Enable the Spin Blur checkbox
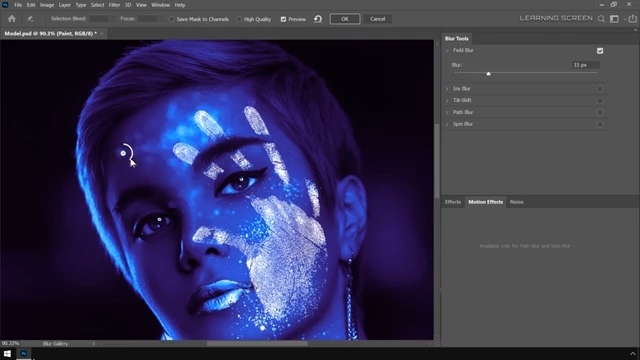This screenshot has width=640, height=360. [x=600, y=124]
